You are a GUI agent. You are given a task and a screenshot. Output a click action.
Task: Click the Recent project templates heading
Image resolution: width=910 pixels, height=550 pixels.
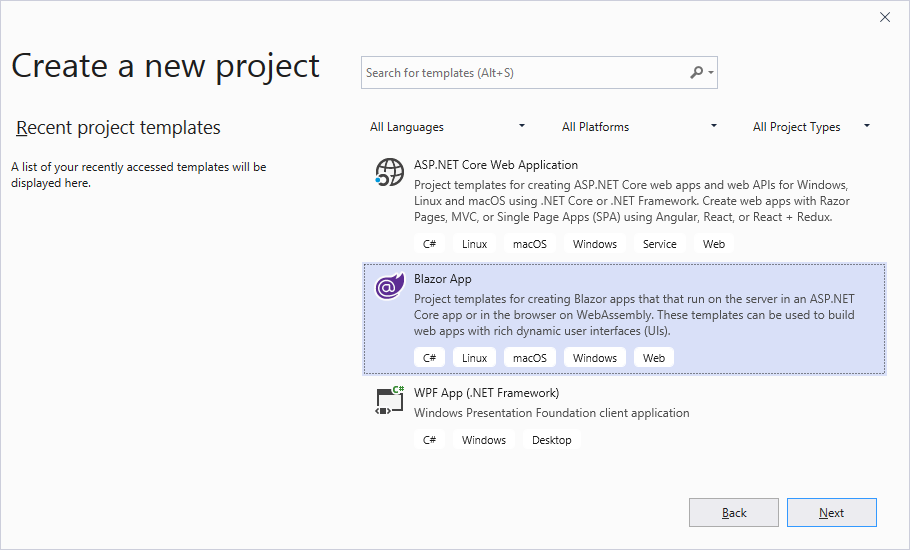click(x=118, y=128)
